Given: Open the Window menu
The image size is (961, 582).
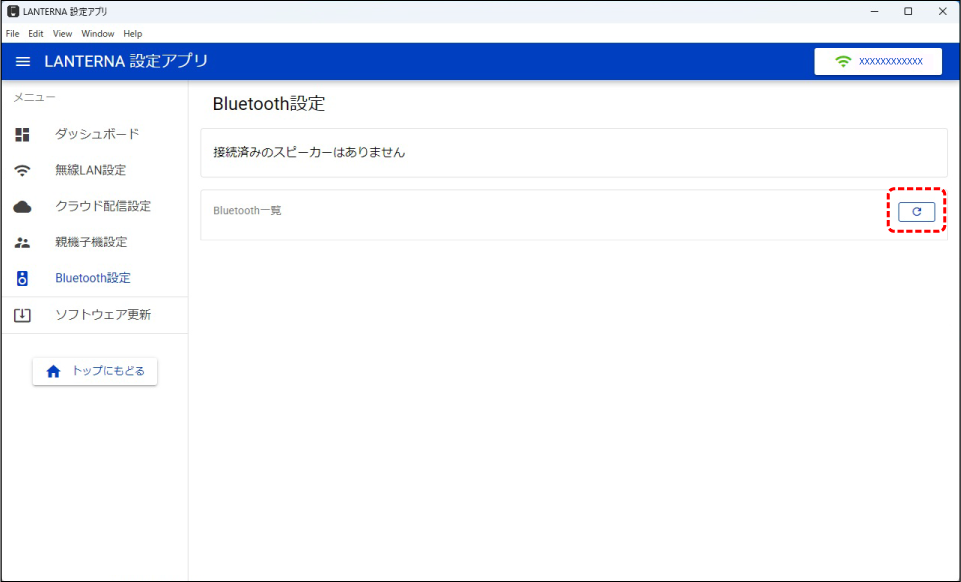Looking at the screenshot, I should [x=98, y=34].
